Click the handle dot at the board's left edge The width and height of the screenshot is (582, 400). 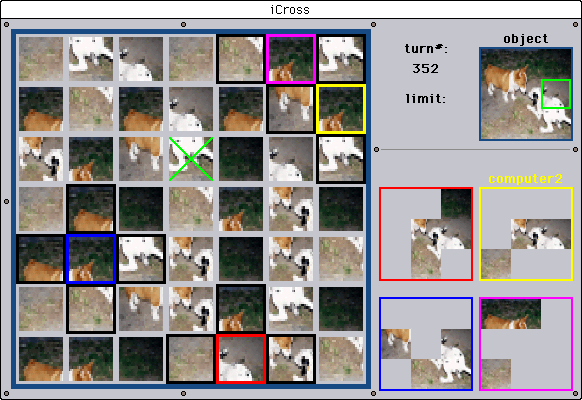(x=6, y=201)
